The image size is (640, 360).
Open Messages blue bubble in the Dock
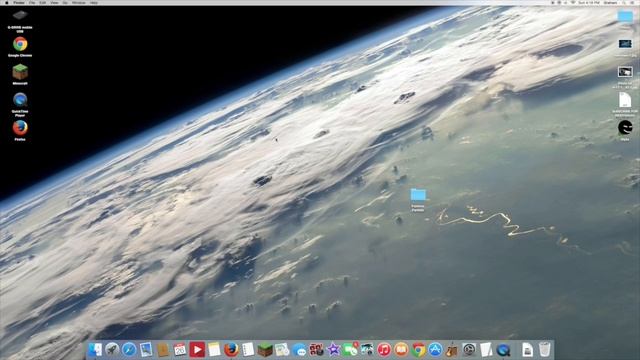tap(299, 350)
